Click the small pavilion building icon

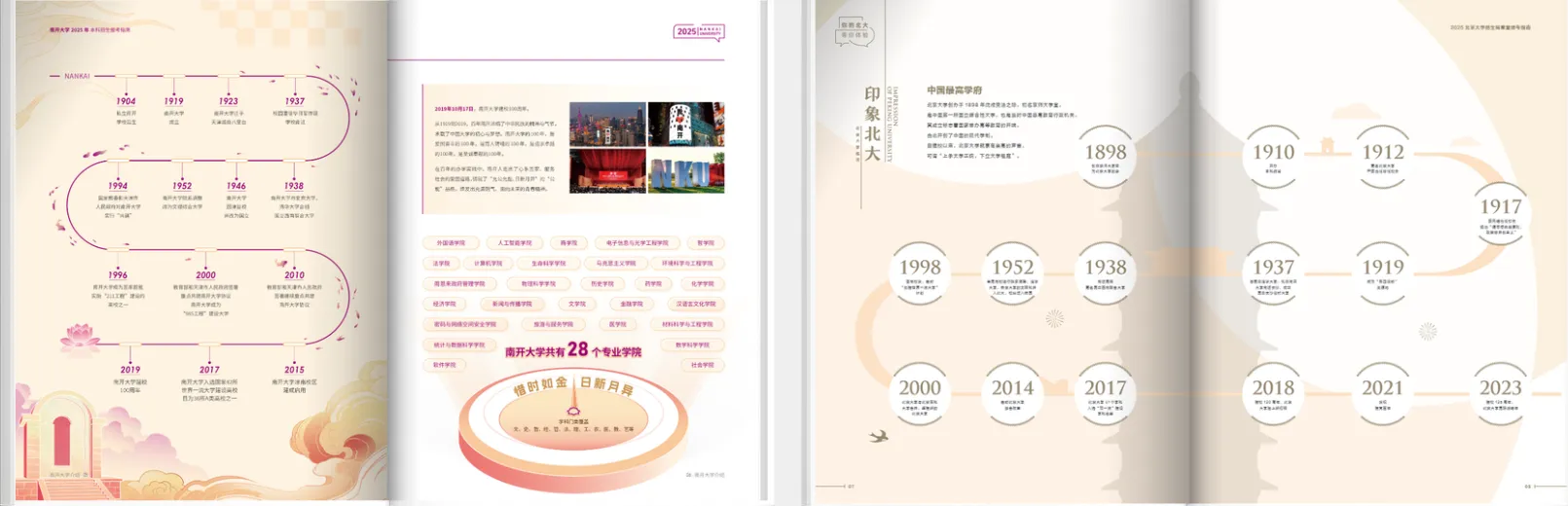pyautogui.click(x=1327, y=146)
